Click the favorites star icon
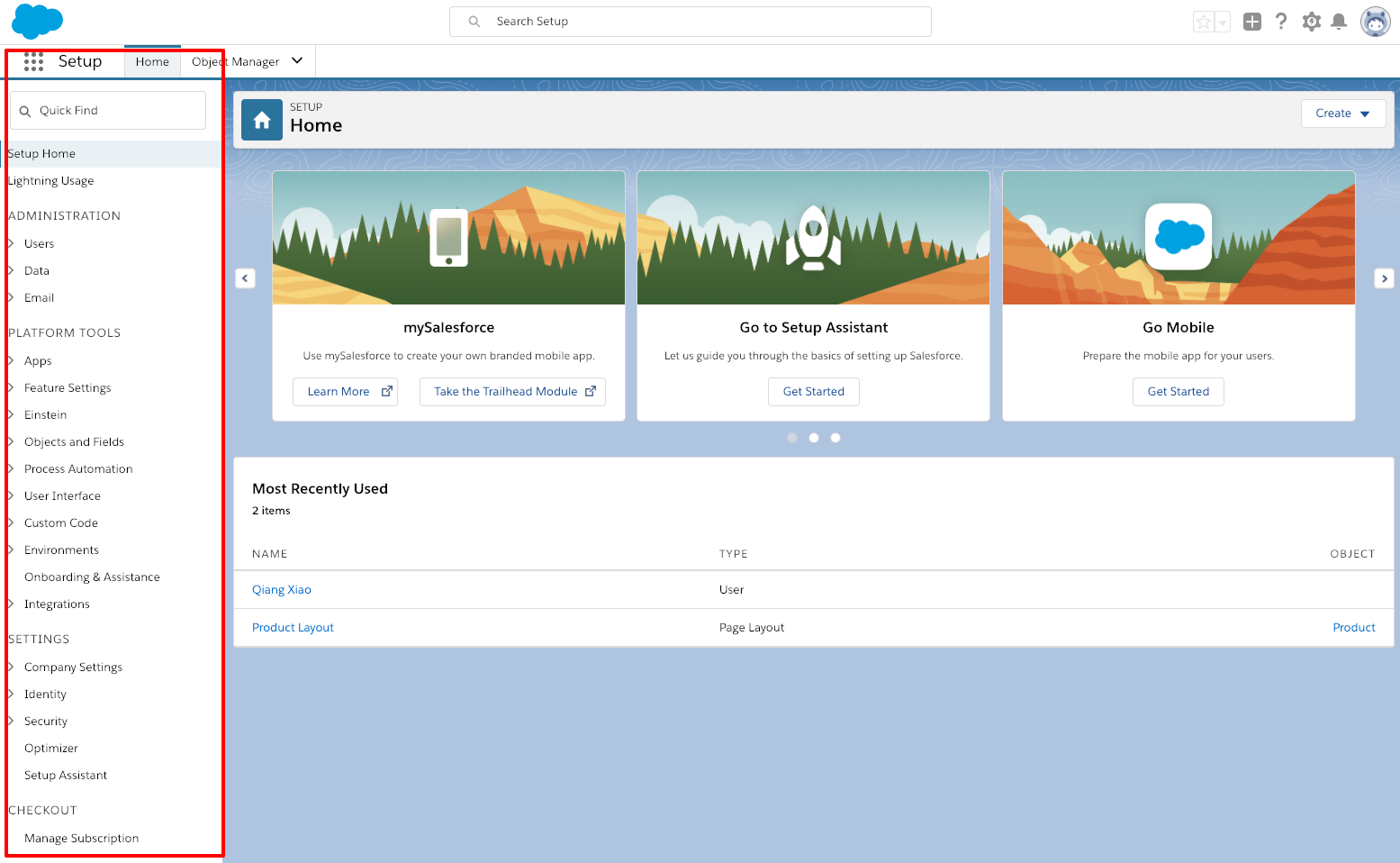This screenshot has width=1400, height=863. coord(1204,22)
